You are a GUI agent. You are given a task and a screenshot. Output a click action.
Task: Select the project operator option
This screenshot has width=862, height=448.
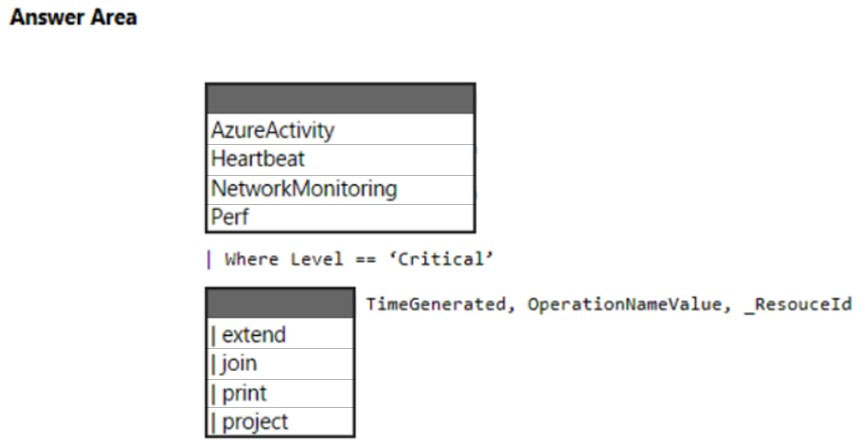(x=280, y=422)
